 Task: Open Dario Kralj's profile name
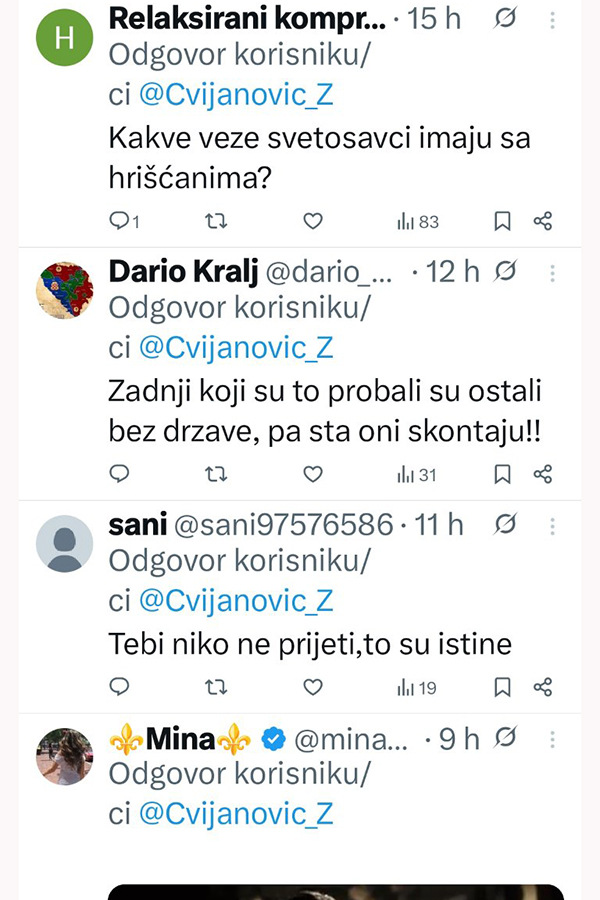[181, 271]
